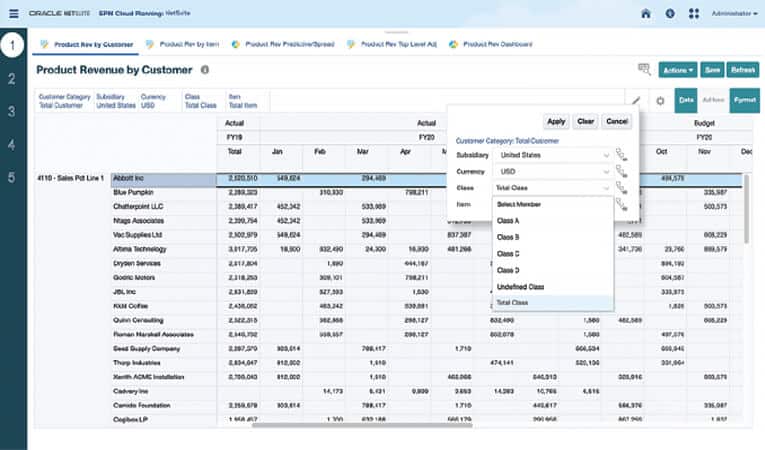Select the Thorp Industries row header
765x450 pixels.
tap(163, 363)
